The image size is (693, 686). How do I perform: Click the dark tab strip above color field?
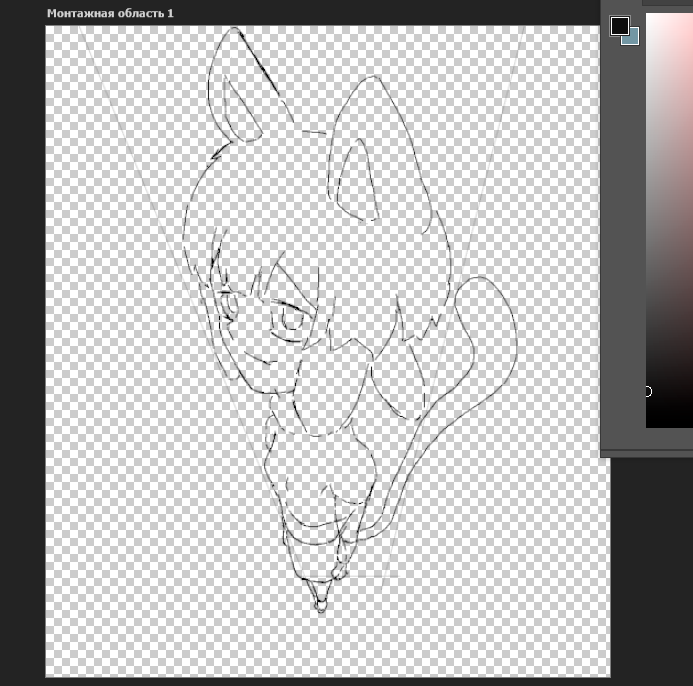click(x=667, y=3)
